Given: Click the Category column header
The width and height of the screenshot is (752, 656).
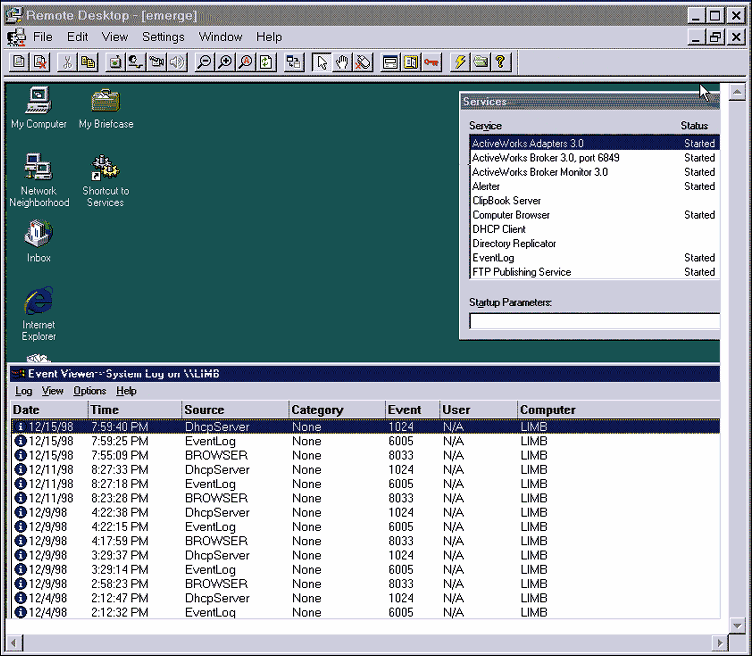Looking at the screenshot, I should (x=337, y=410).
